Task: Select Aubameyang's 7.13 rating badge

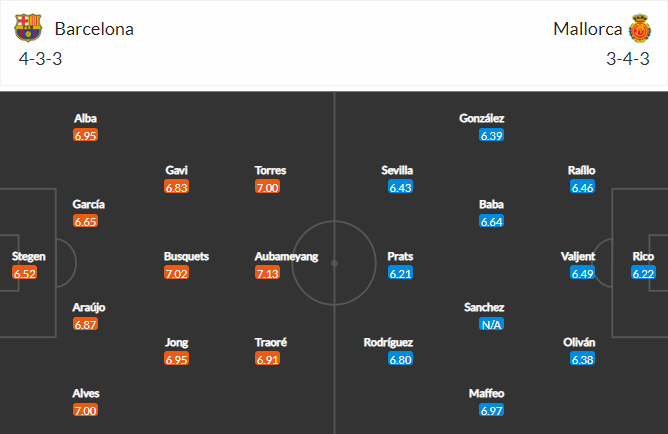Action: click(x=268, y=273)
